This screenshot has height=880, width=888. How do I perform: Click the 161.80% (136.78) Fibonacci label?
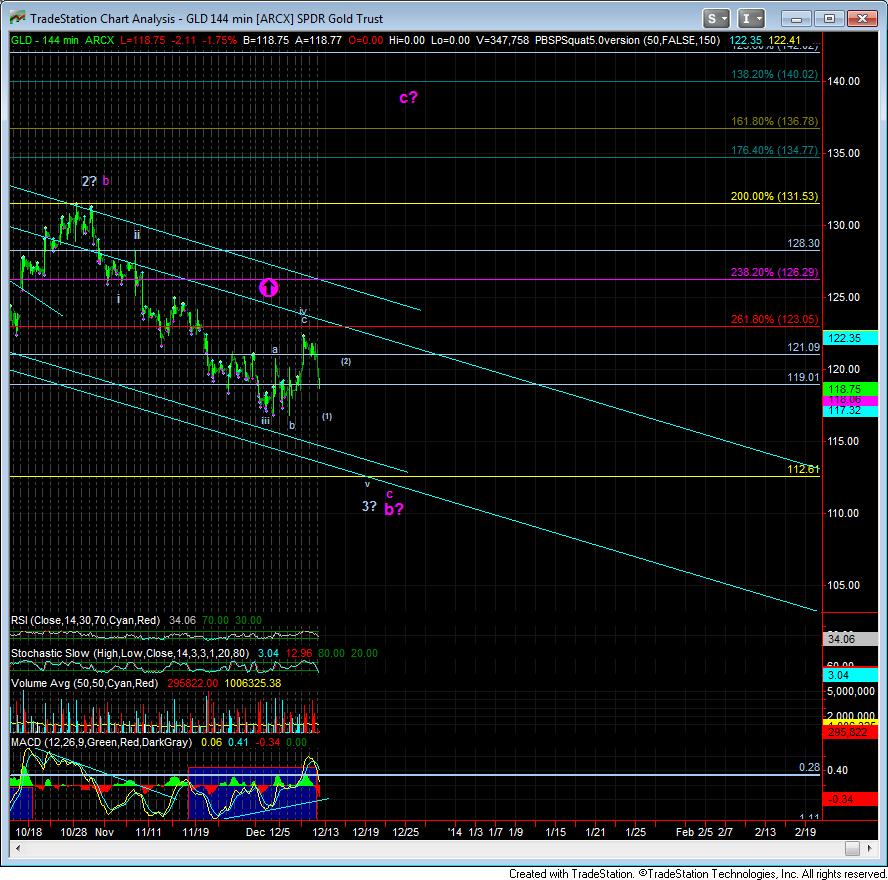point(774,121)
